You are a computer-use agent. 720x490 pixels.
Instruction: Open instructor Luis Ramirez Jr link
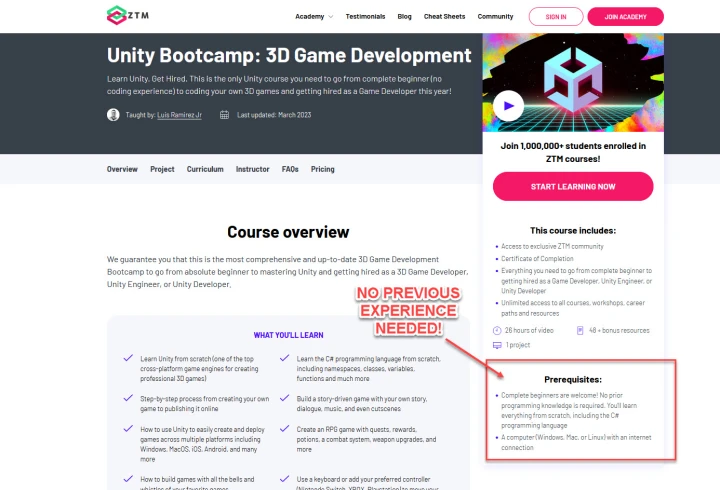tap(180, 115)
